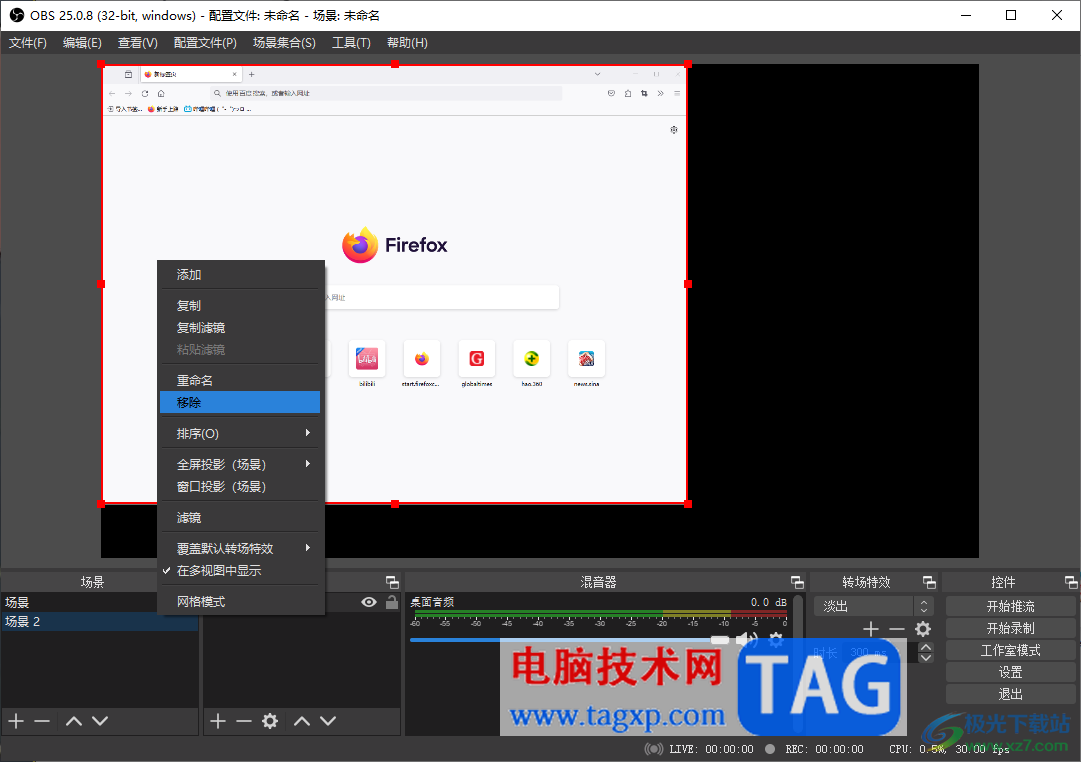This screenshot has width=1081, height=762.
Task: Click Firefox homepage search box in preview
Action: [x=441, y=297]
